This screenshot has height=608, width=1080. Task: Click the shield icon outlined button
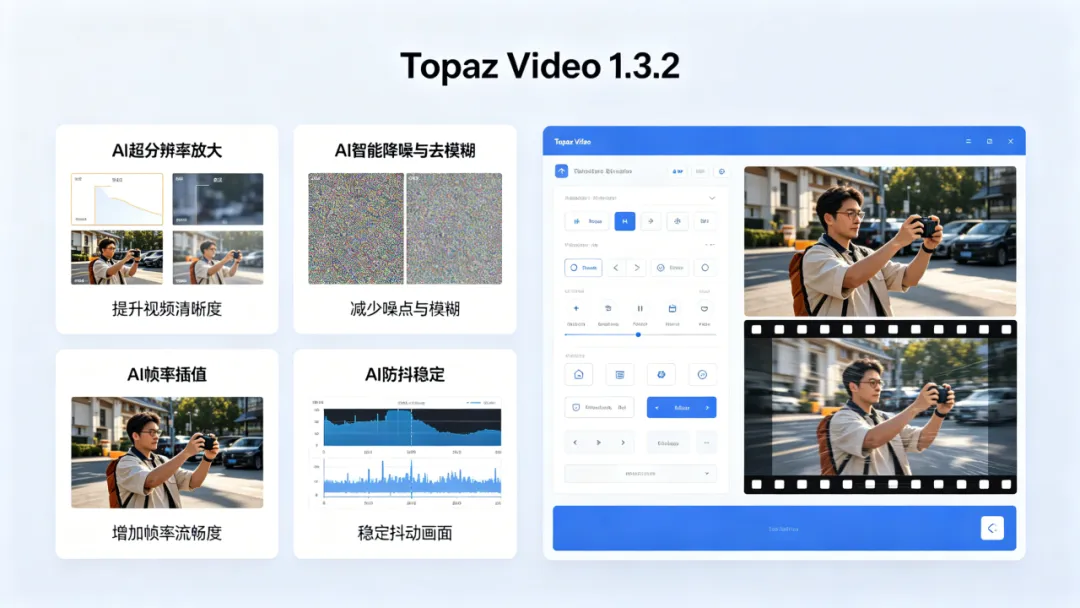[x=599, y=408]
